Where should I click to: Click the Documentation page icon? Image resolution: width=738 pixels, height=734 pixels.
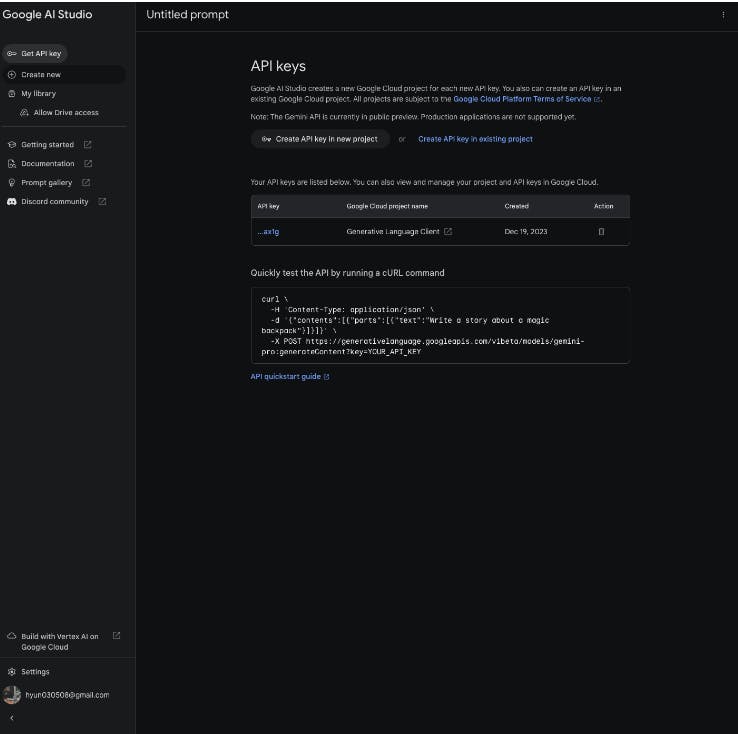pyautogui.click(x=12, y=163)
